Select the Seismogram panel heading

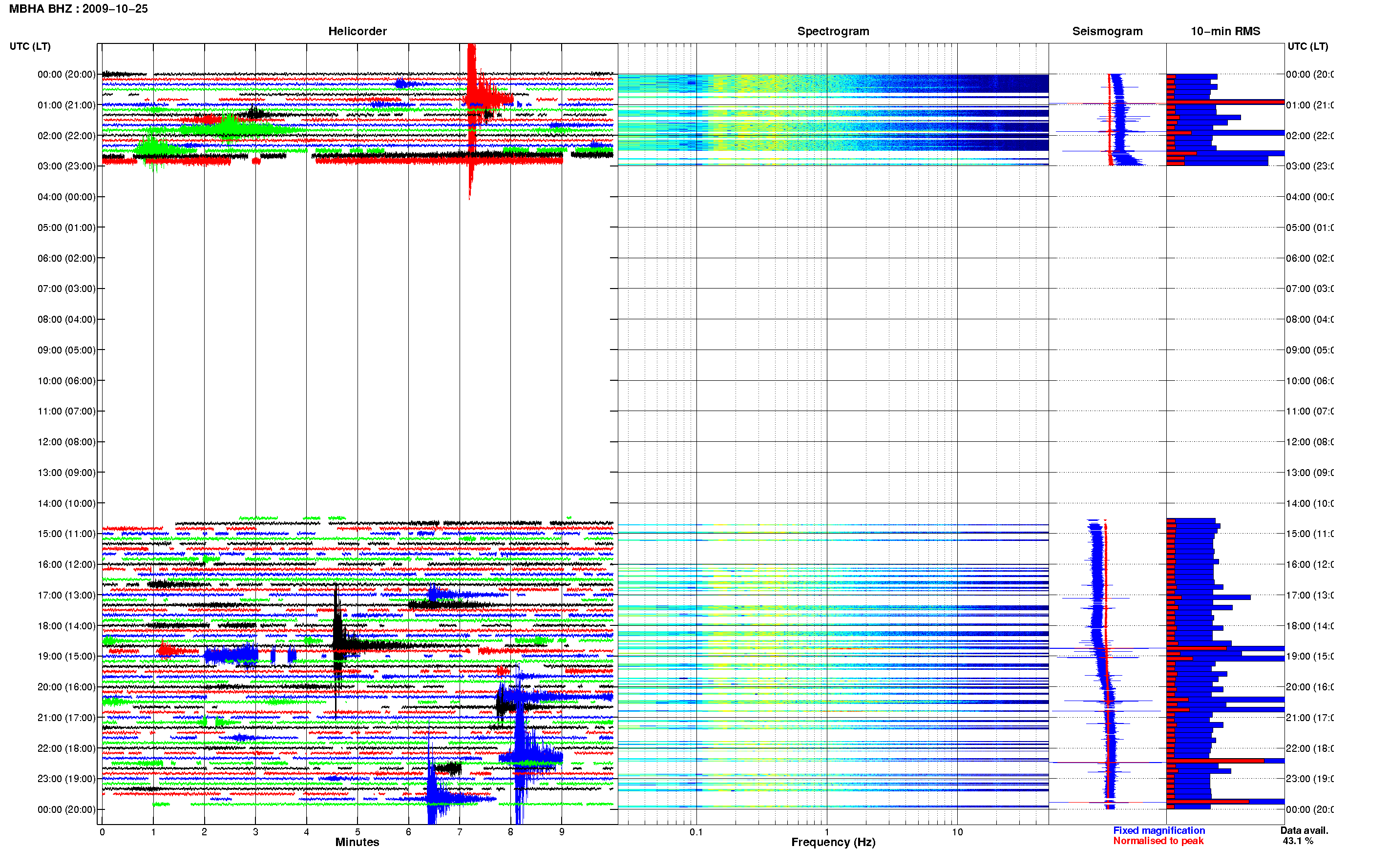1107,31
